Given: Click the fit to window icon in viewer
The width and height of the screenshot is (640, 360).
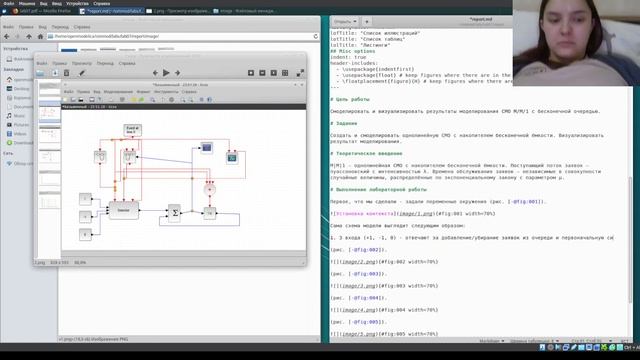Looking at the screenshot, I should click(x=285, y=73).
